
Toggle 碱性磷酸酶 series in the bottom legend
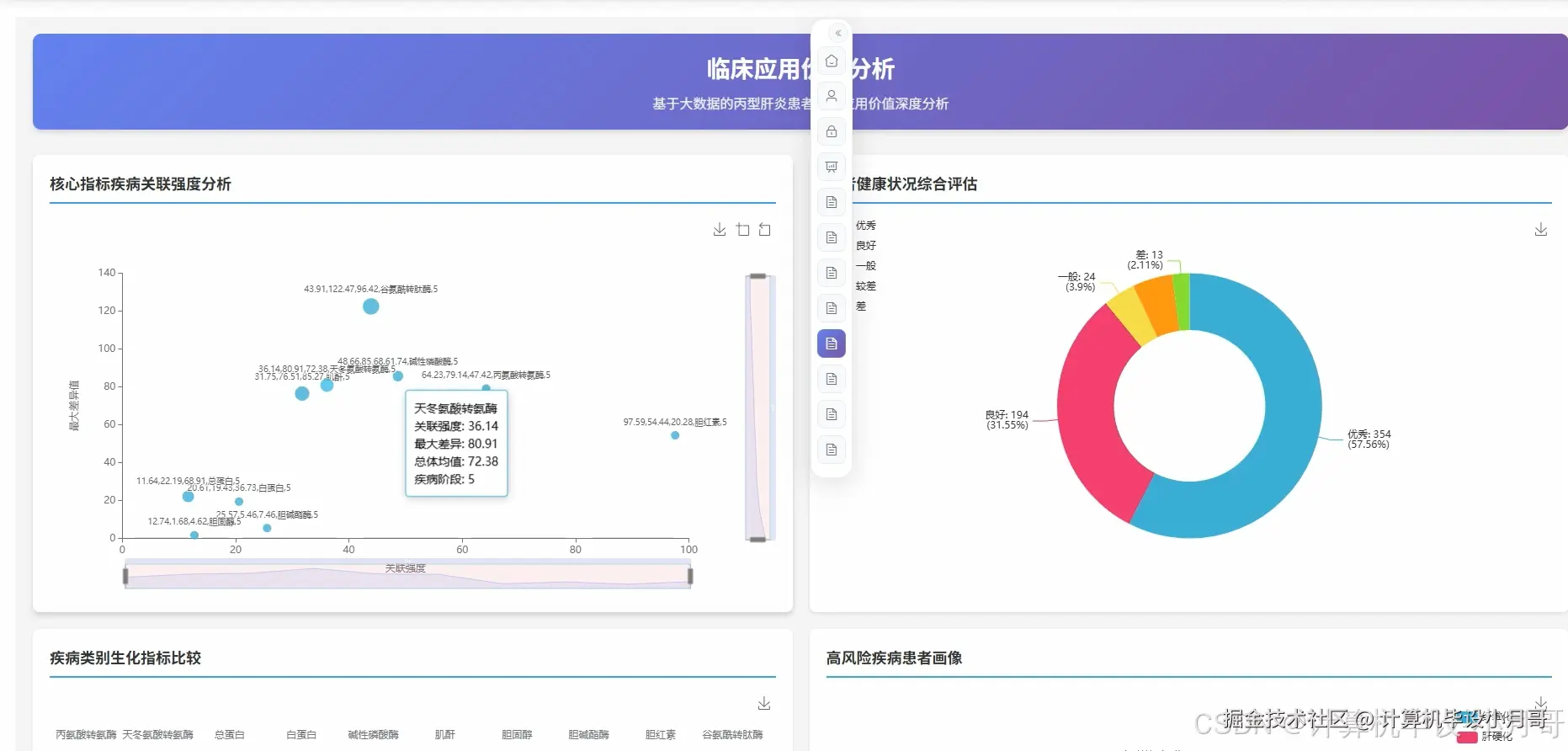click(x=373, y=735)
